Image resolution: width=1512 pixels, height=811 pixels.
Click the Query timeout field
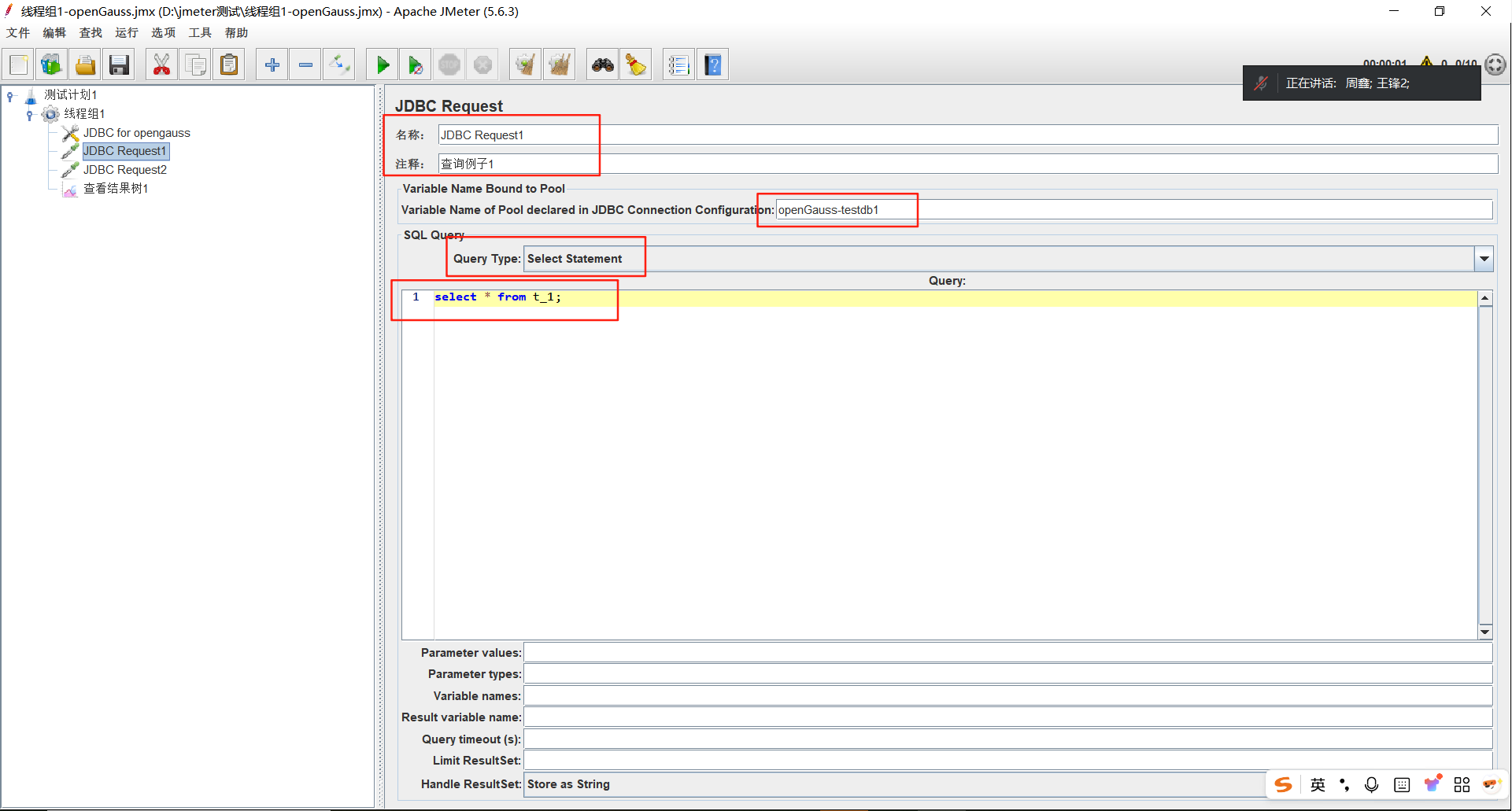(1008, 739)
